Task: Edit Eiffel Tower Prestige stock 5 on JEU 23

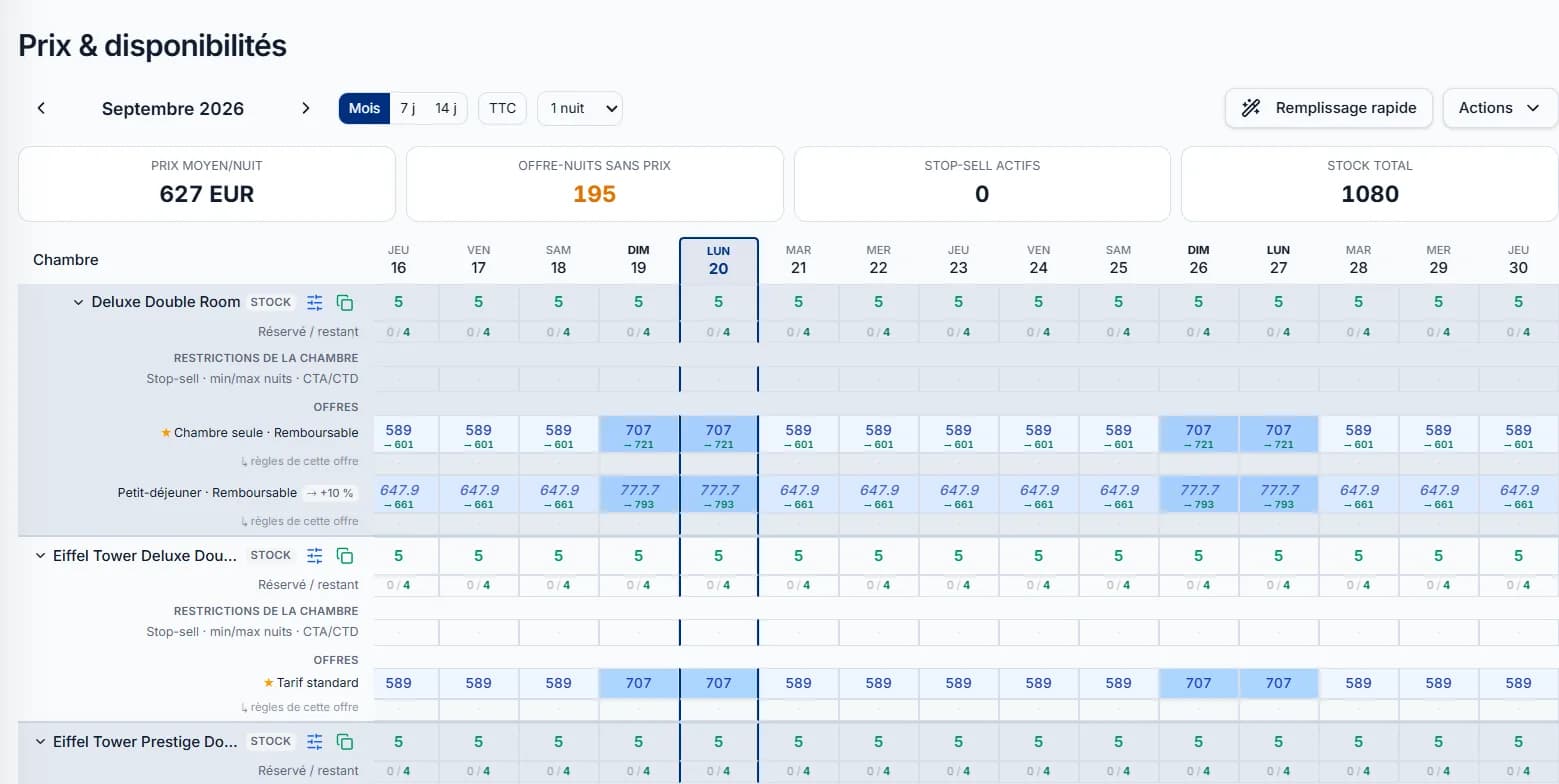Action: click(958, 741)
